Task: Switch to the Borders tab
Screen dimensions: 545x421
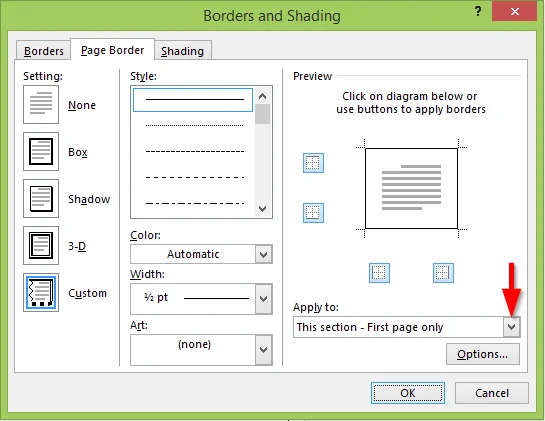Action: coord(43,51)
